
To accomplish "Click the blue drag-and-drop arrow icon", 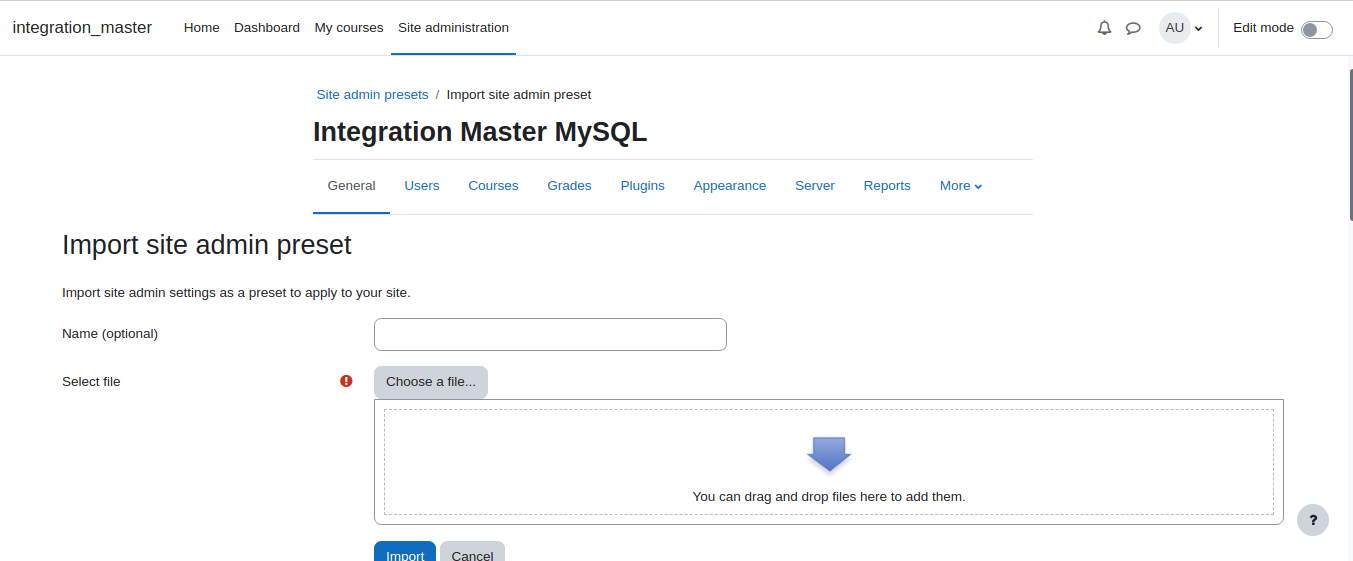I will tap(829, 454).
